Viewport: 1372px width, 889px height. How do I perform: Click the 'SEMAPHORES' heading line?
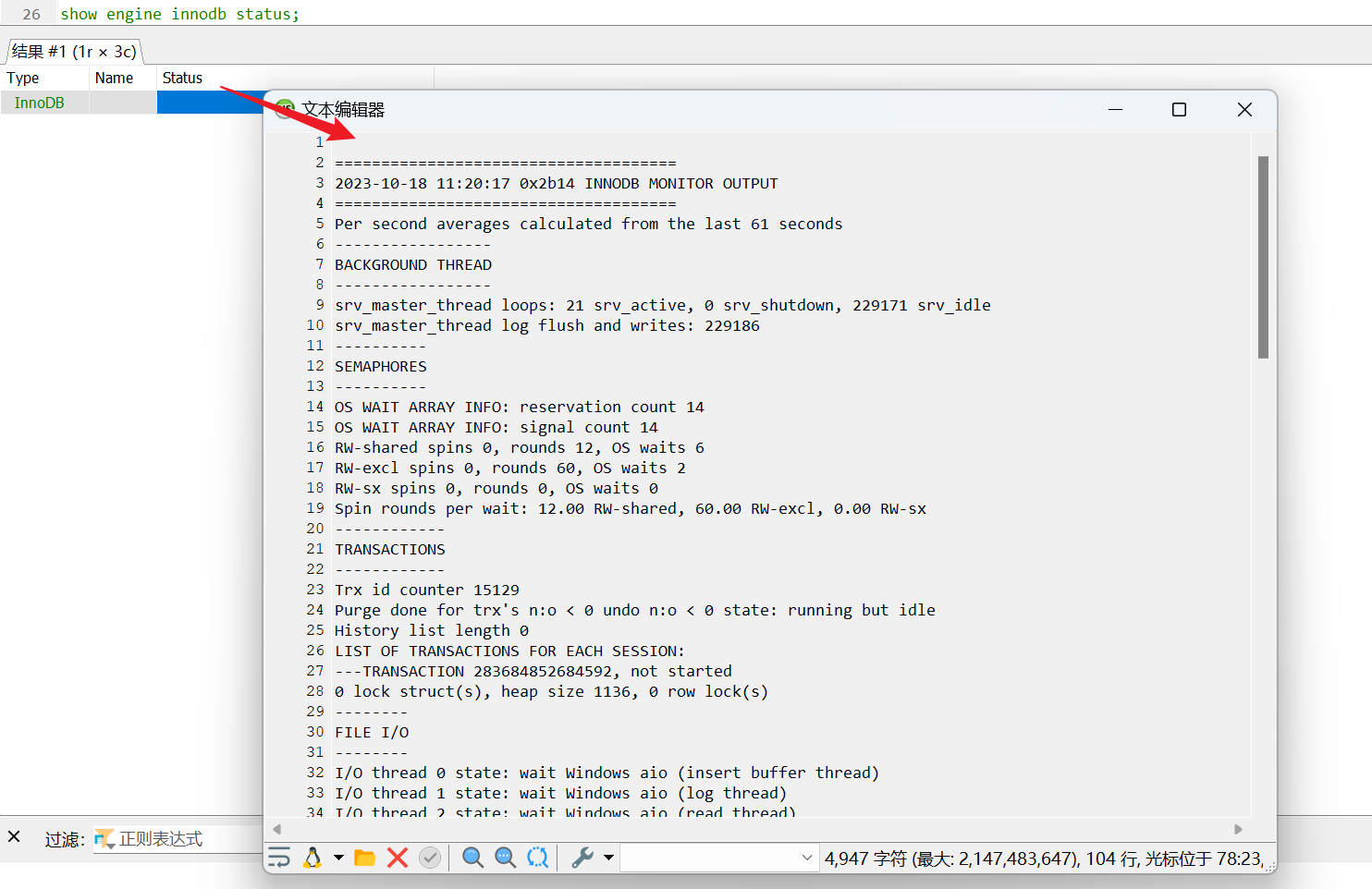point(381,366)
